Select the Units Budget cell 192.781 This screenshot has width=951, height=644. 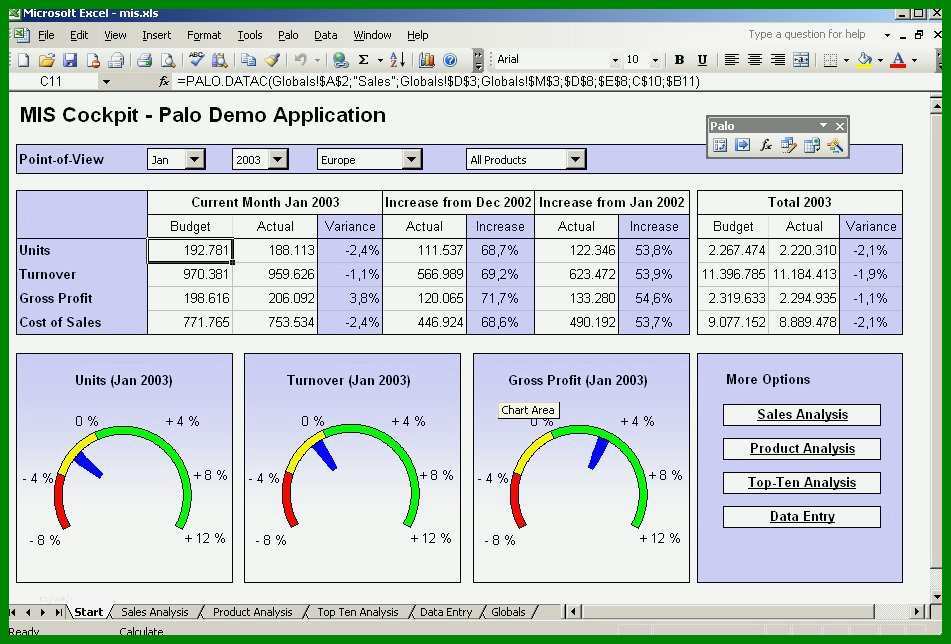coord(190,250)
